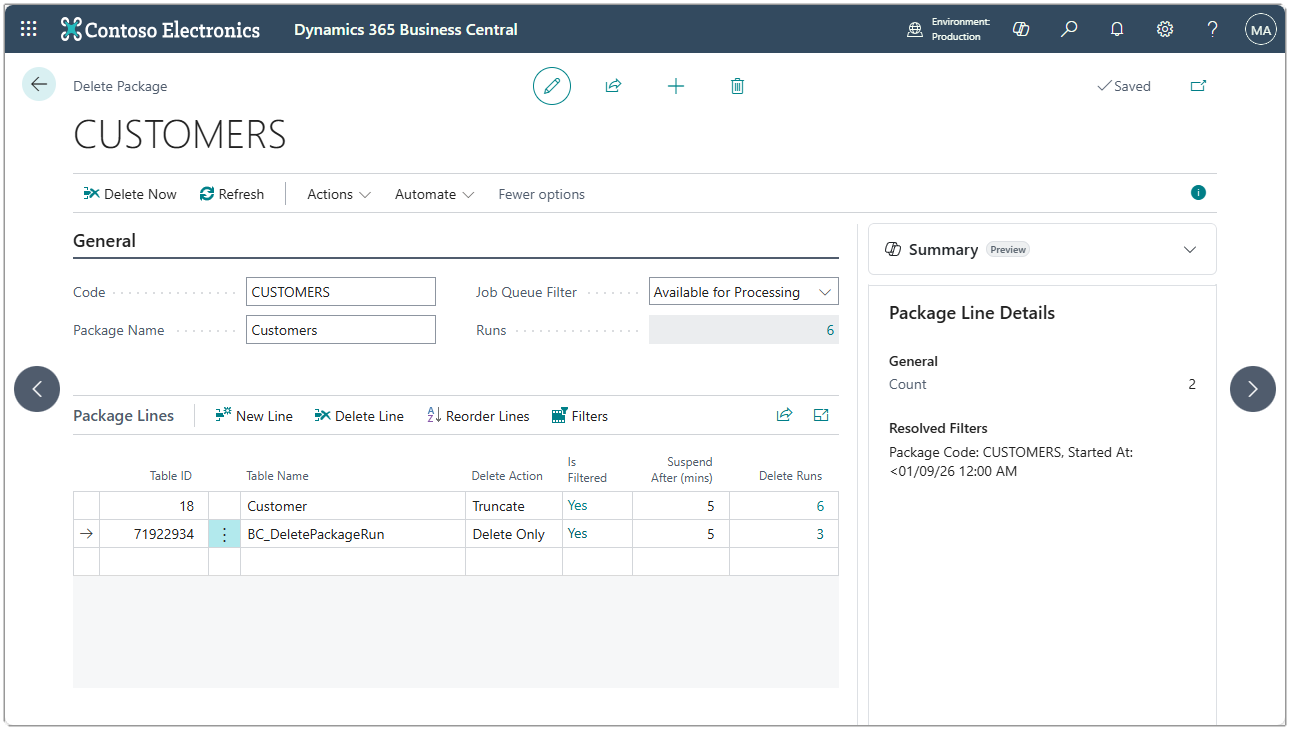1290x730 pixels.
Task: Open the app launcher grid icon
Action: [29, 29]
